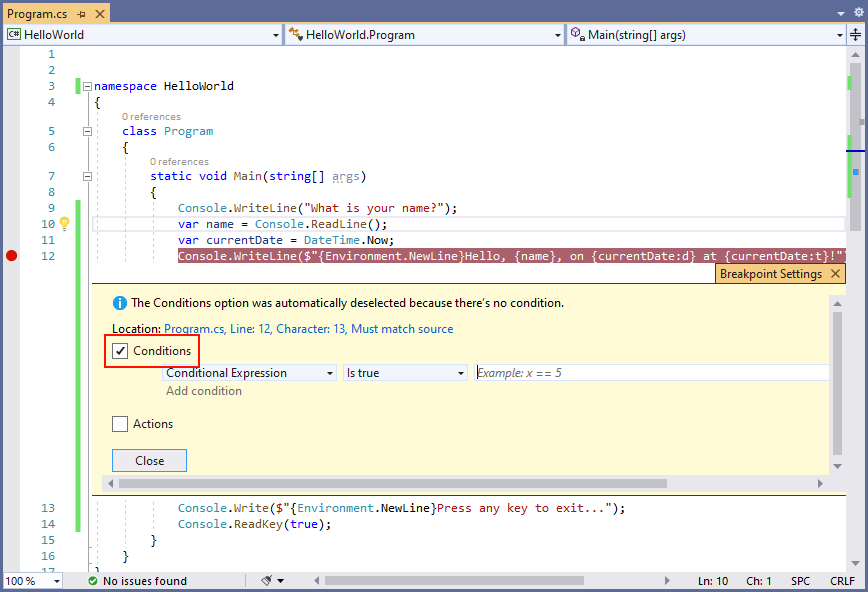Click the condition expression input field
Image resolution: width=868 pixels, height=592 pixels.
pos(650,371)
